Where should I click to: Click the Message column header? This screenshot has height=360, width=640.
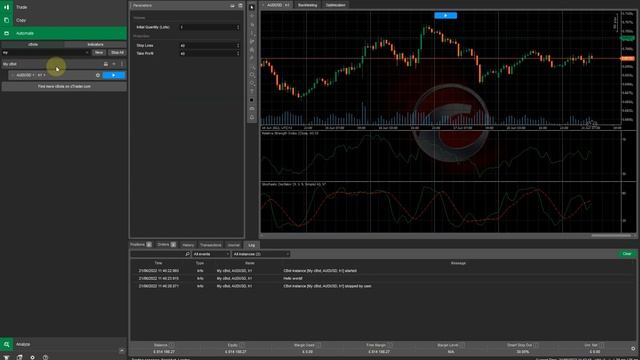pos(458,263)
